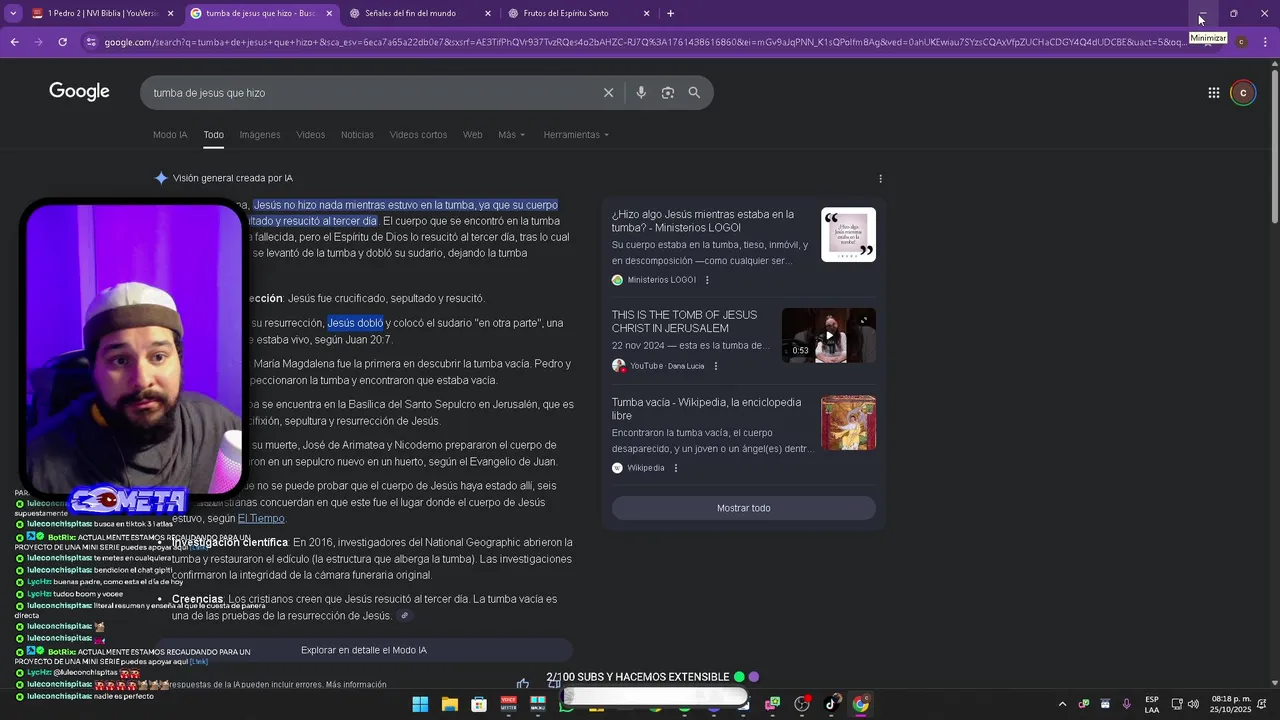This screenshot has width=1280, height=720.
Task: Click inside the Google search field
Action: [370, 93]
